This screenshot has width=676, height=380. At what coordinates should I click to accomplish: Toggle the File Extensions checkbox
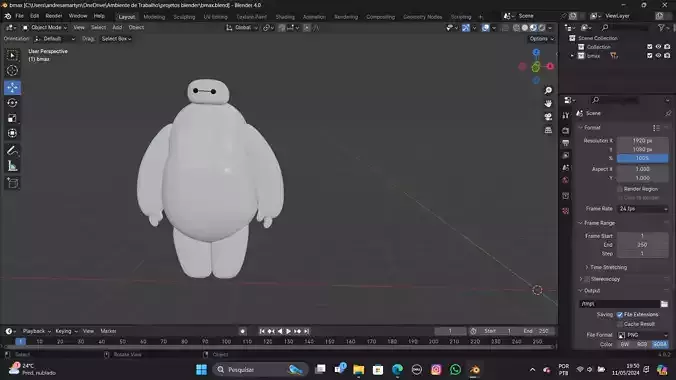[x=620, y=314]
